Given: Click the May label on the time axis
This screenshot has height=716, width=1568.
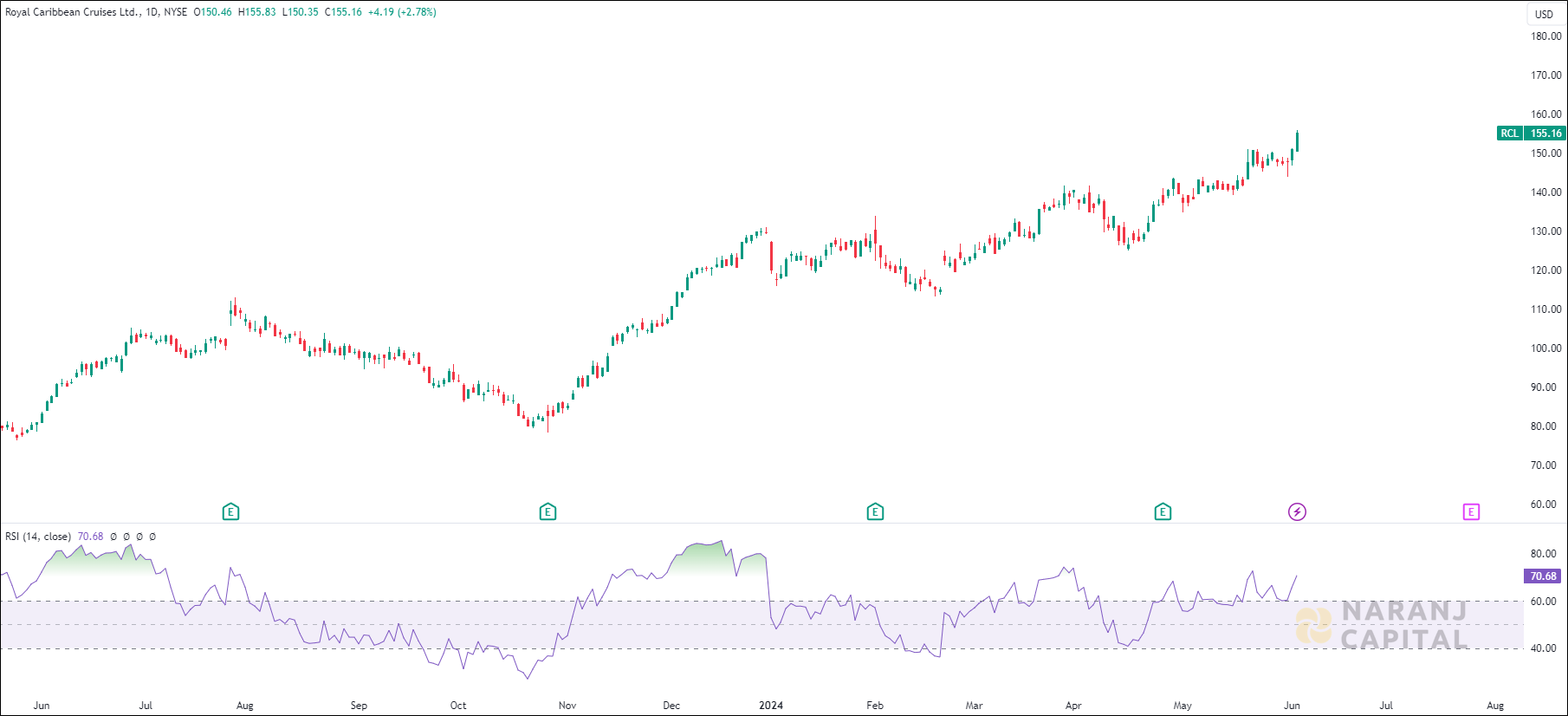Looking at the screenshot, I should 1182,705.
